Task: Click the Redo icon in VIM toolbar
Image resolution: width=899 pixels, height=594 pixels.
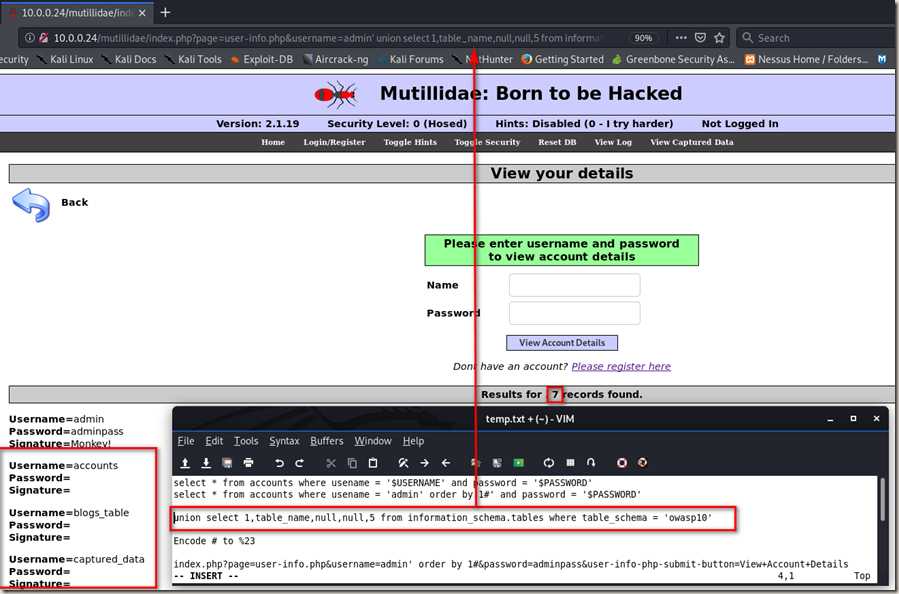Action: (x=299, y=463)
